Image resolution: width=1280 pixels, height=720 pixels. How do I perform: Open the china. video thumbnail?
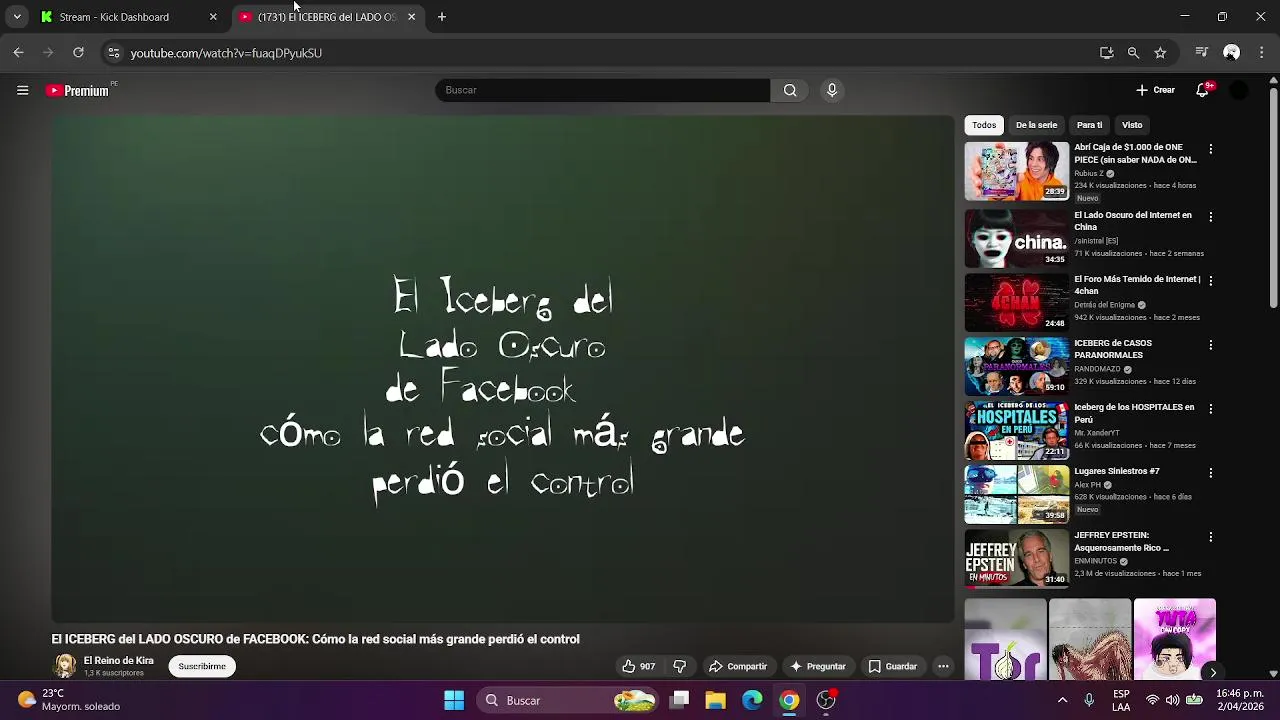point(1016,239)
